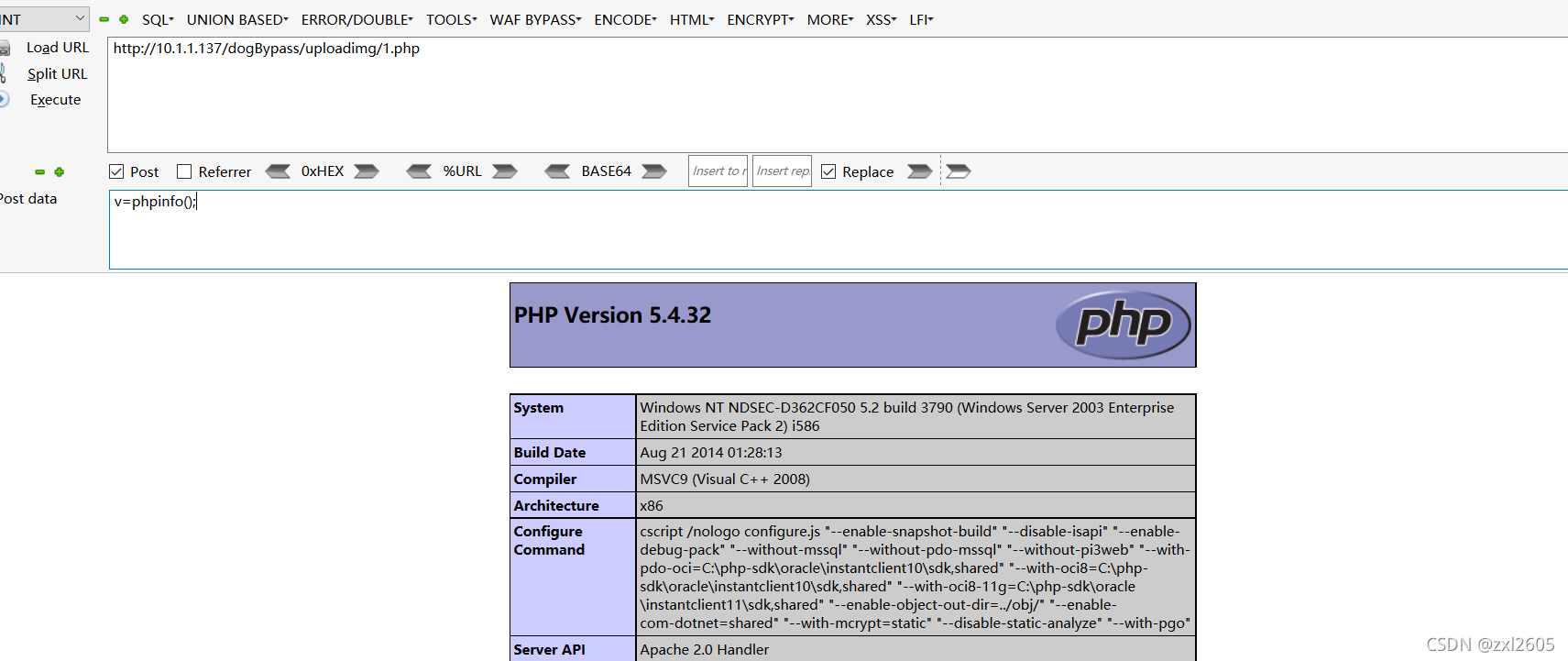Click the Load URL icon
This screenshot has height=661, width=1568.
5,48
